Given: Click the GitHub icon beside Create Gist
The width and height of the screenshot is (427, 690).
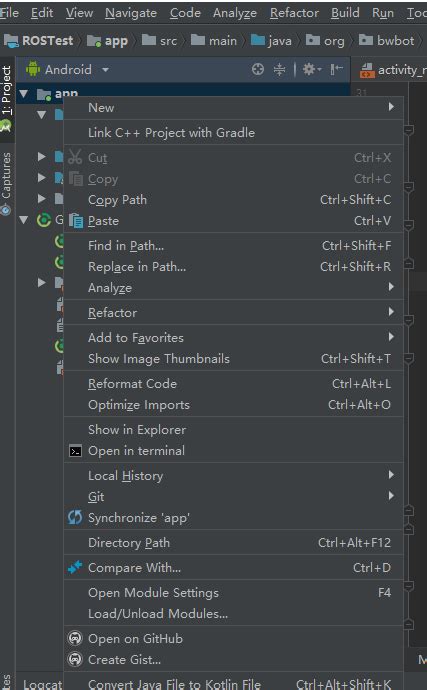Looking at the screenshot, I should click(x=75, y=660).
